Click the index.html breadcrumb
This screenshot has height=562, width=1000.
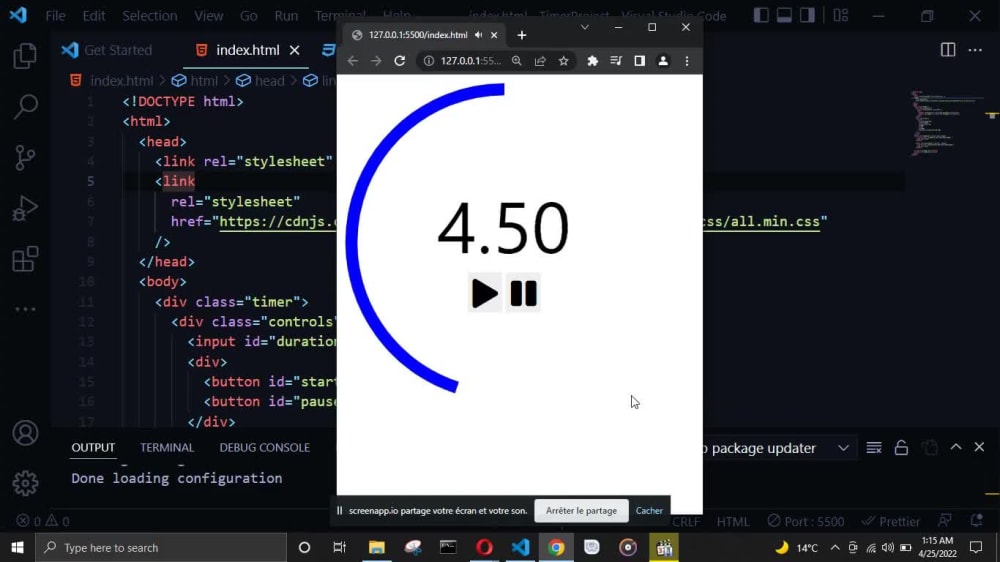pos(112,81)
